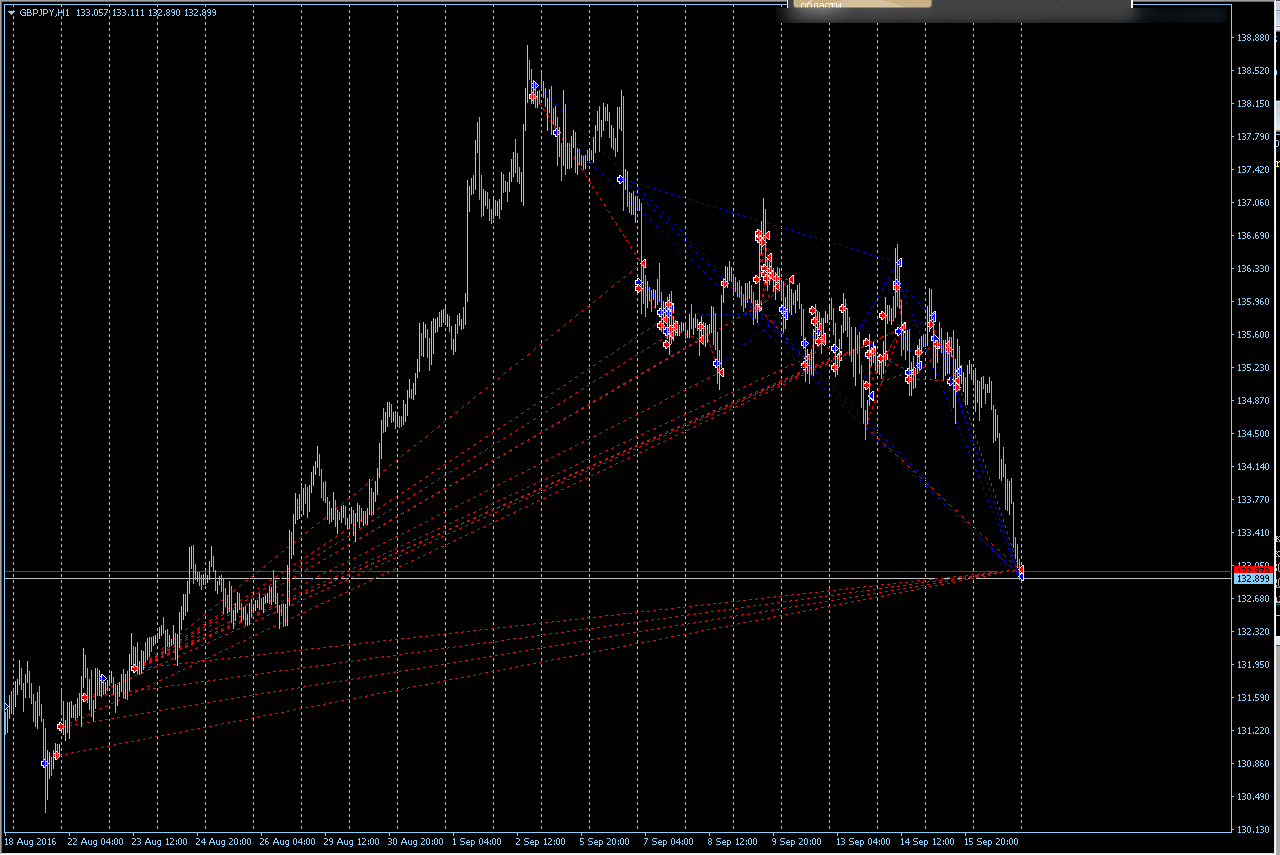Click the red trade arrow near the 130.860 low
Image resolution: width=1280 pixels, height=855 pixels.
[x=57, y=756]
